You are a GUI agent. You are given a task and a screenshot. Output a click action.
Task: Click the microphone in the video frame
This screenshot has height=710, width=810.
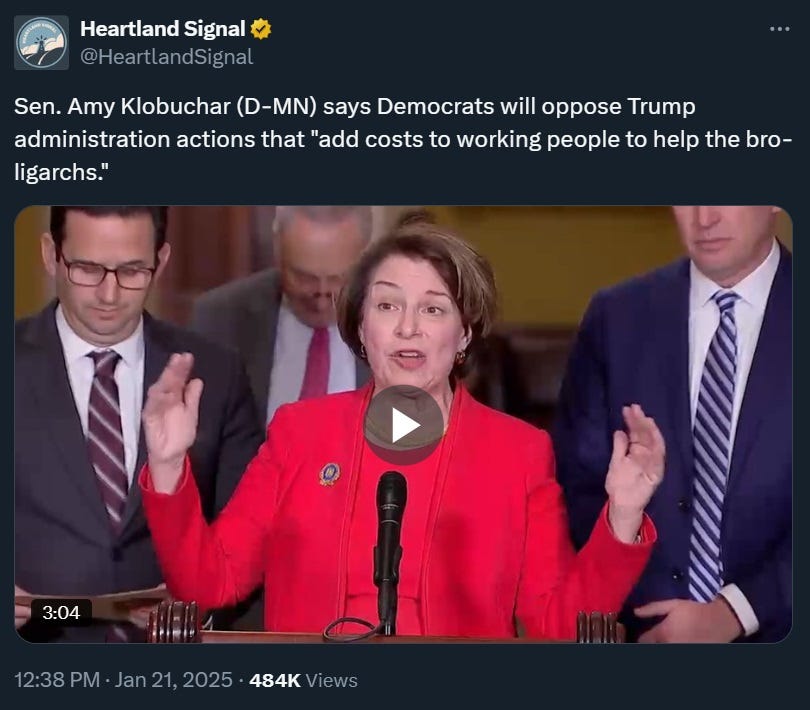(x=390, y=550)
